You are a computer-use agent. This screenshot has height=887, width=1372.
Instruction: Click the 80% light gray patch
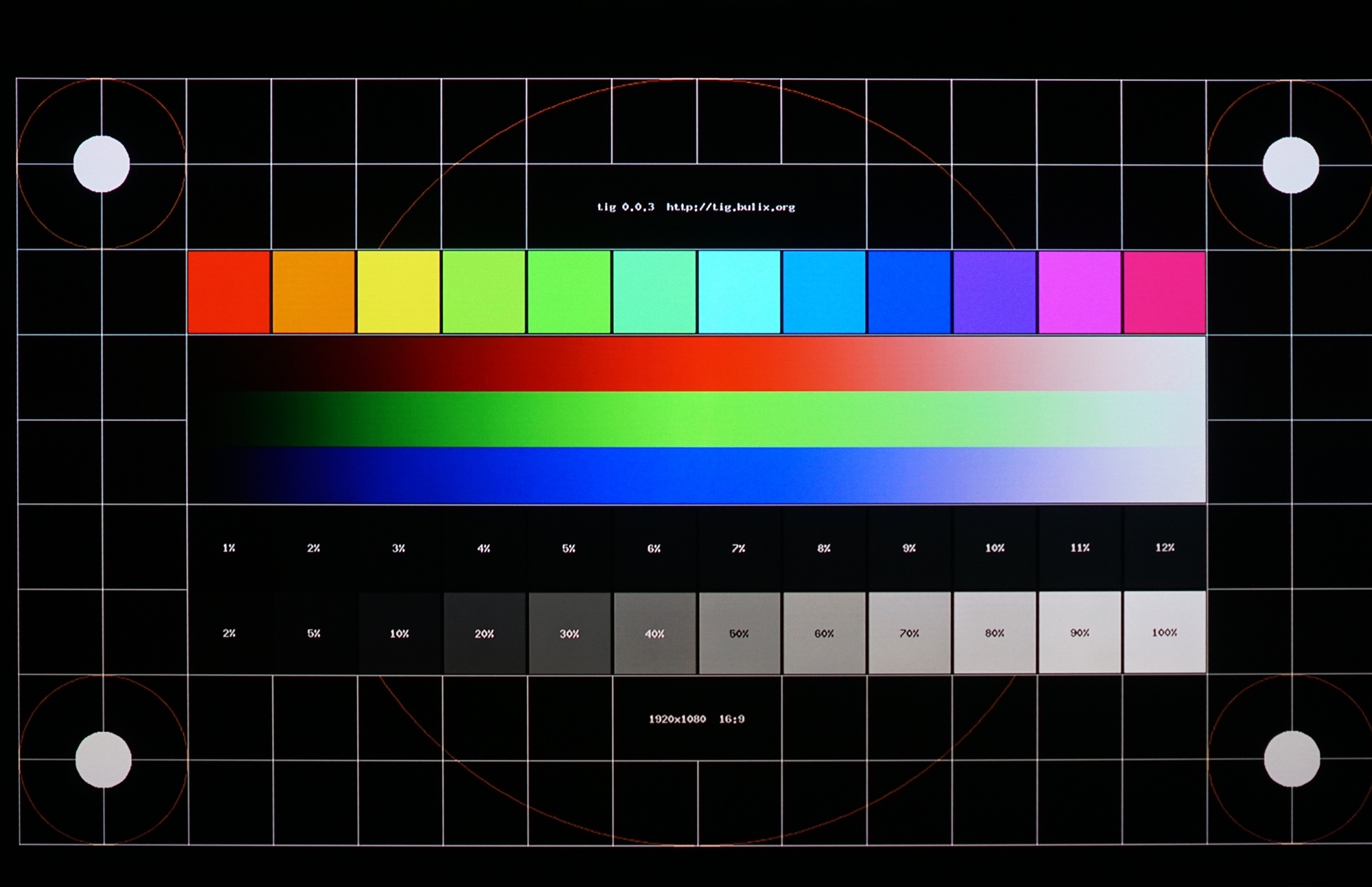[x=994, y=632]
